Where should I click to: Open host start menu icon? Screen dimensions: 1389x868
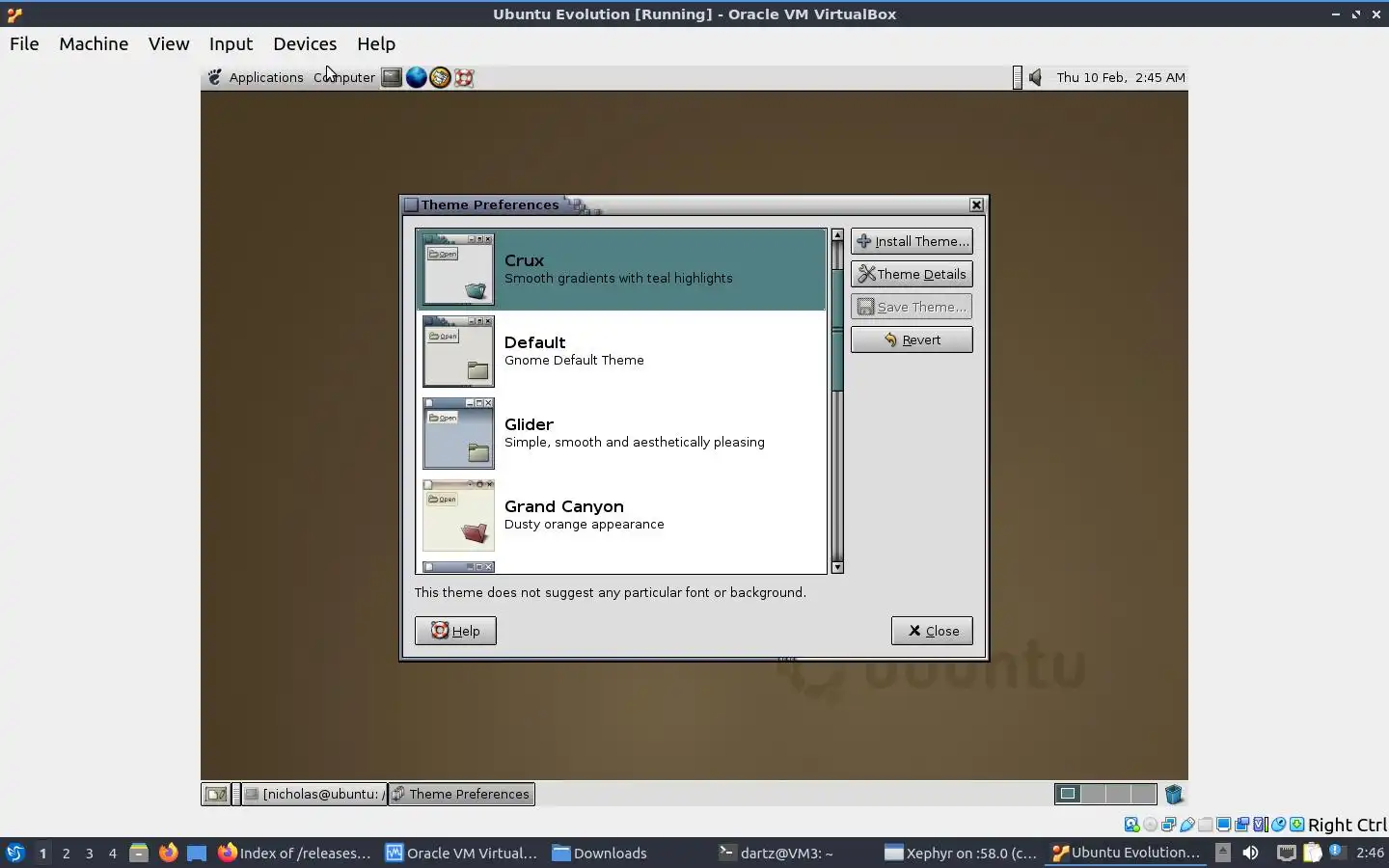point(14,853)
